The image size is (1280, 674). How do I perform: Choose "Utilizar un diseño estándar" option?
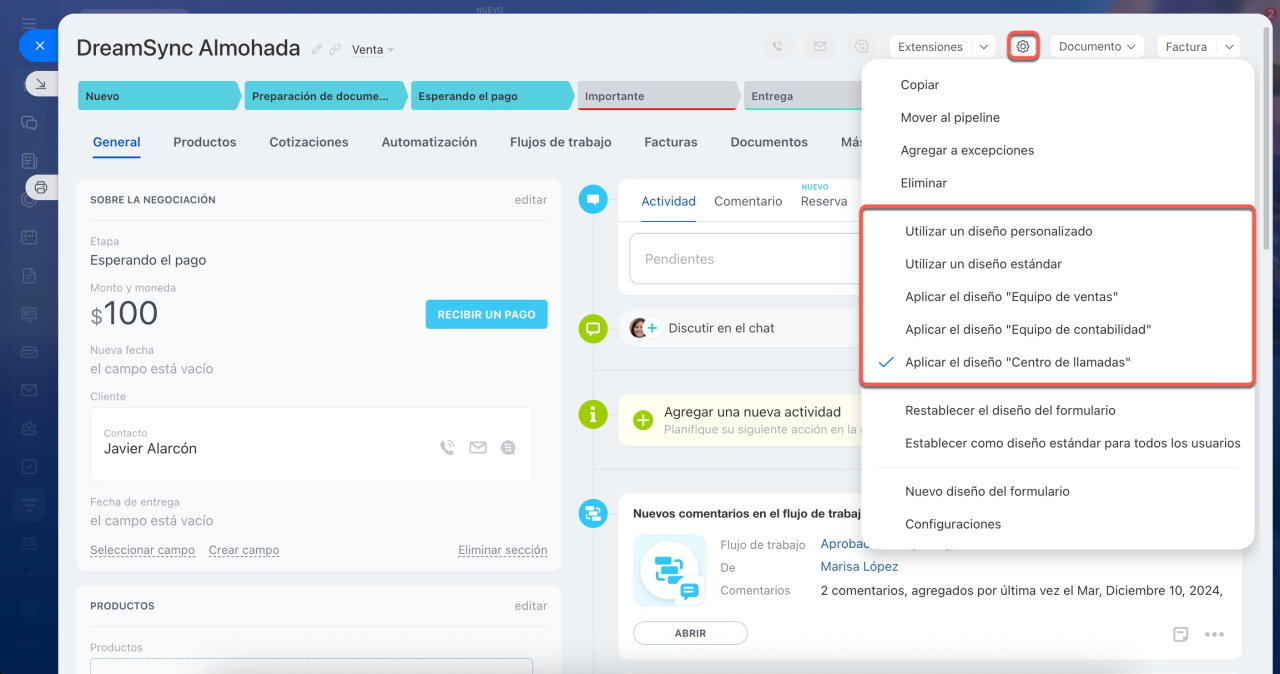983,264
